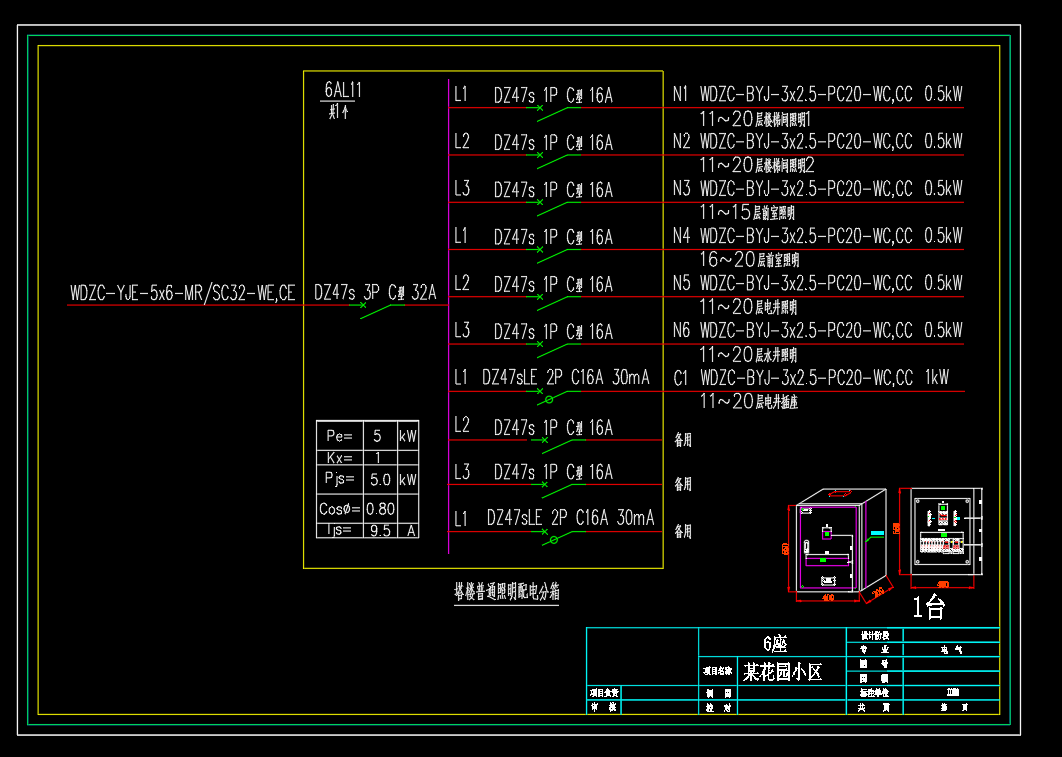
Task: Select the Ijs value 9.5 cell
Action: tap(381, 530)
